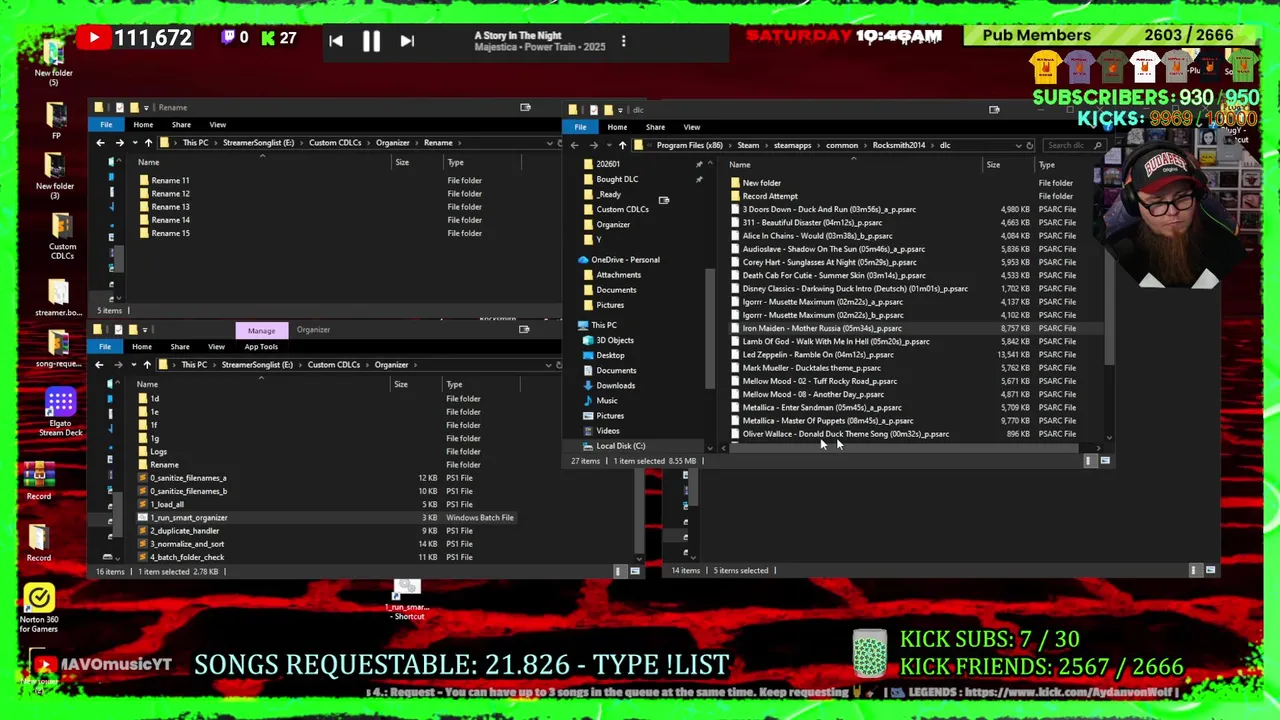Refresh the dlc window address bar
1280x720 pixels.
point(1030,145)
